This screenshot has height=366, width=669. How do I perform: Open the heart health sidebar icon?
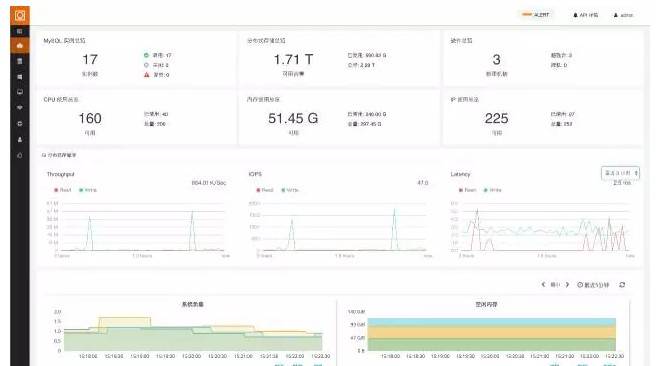click(20, 108)
